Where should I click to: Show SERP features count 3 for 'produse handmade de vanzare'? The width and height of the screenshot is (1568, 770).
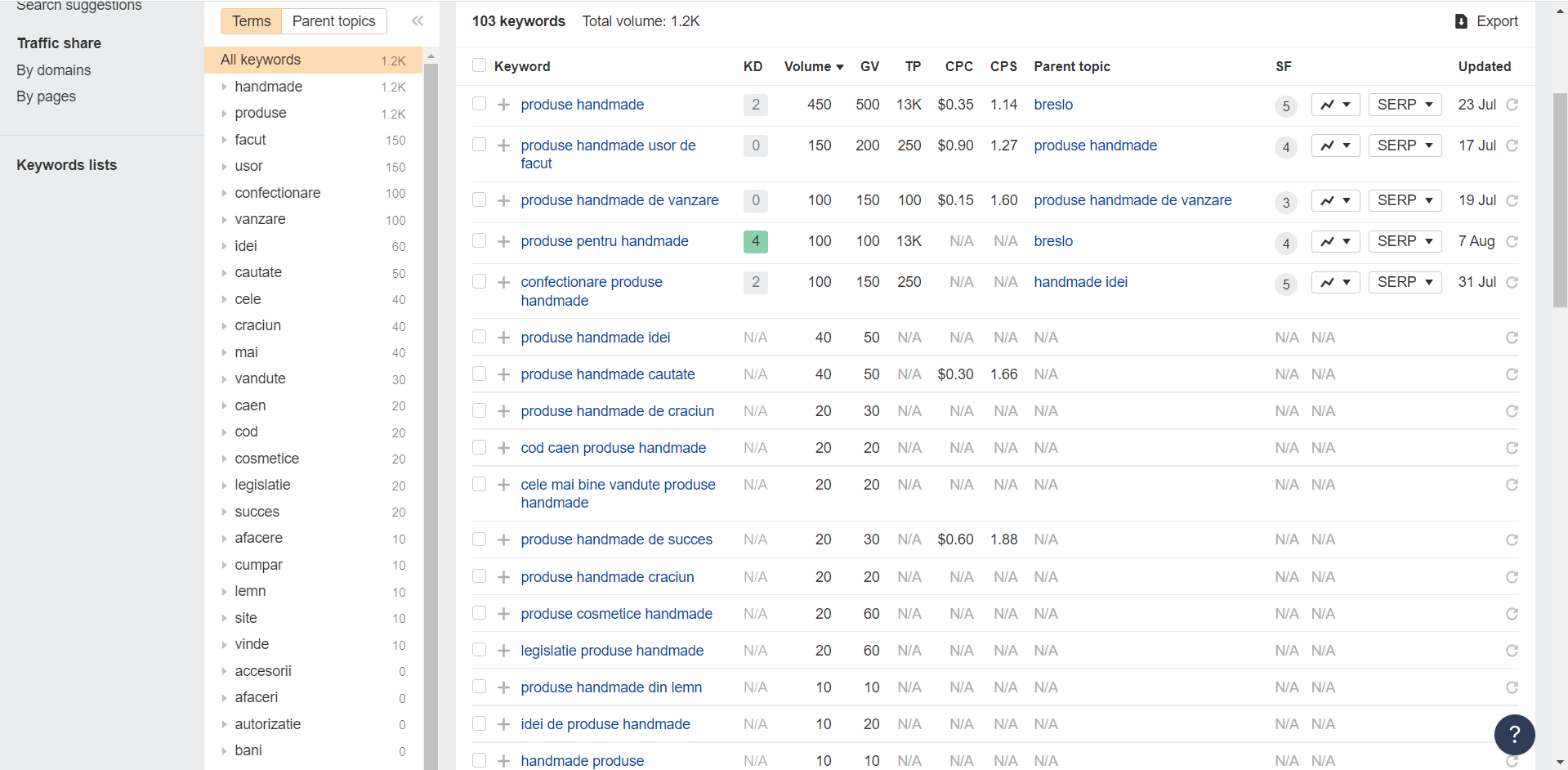tap(1286, 202)
